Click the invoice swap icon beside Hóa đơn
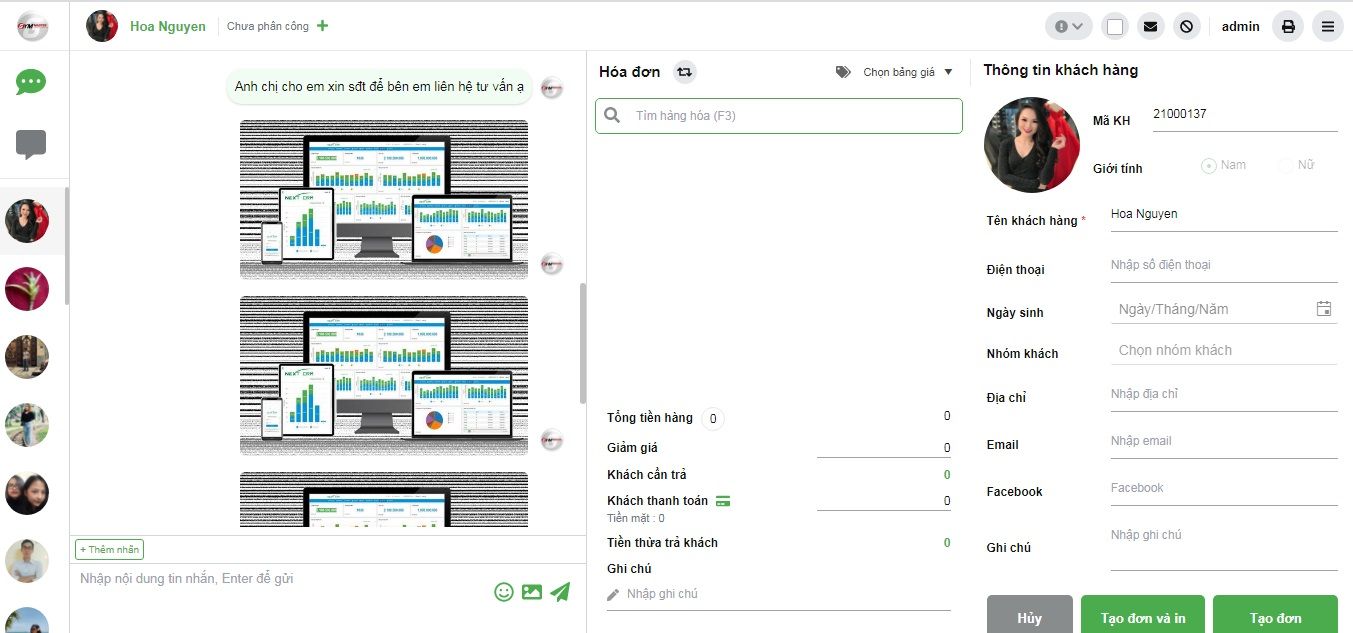The width and height of the screenshot is (1353, 633). (684, 71)
